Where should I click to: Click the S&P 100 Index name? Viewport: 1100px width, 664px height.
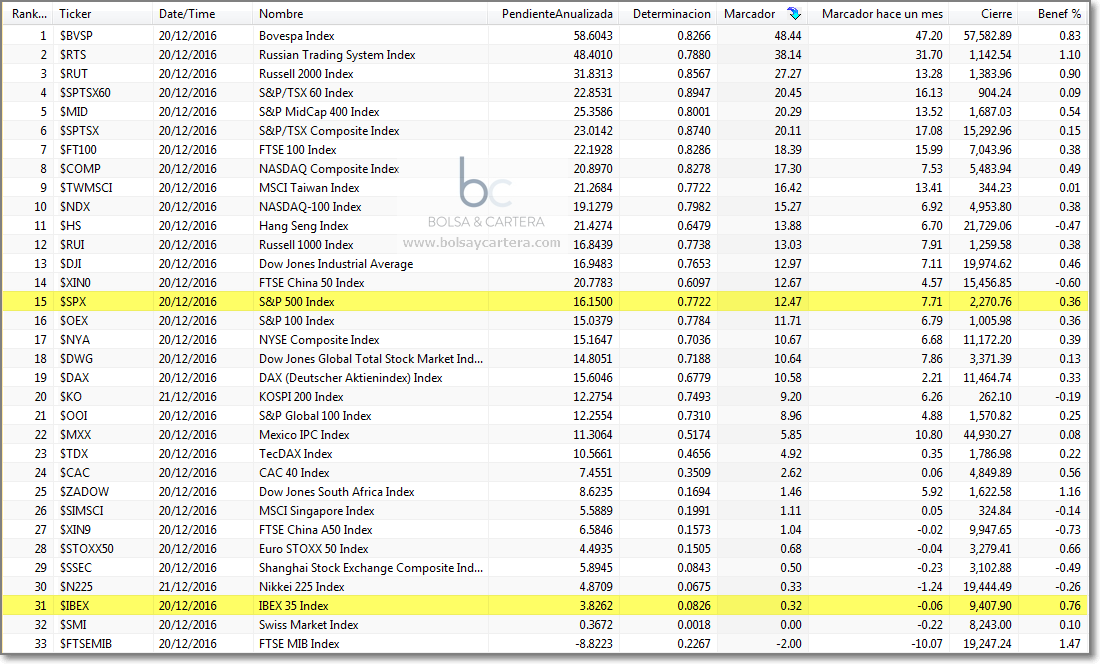[x=297, y=320]
